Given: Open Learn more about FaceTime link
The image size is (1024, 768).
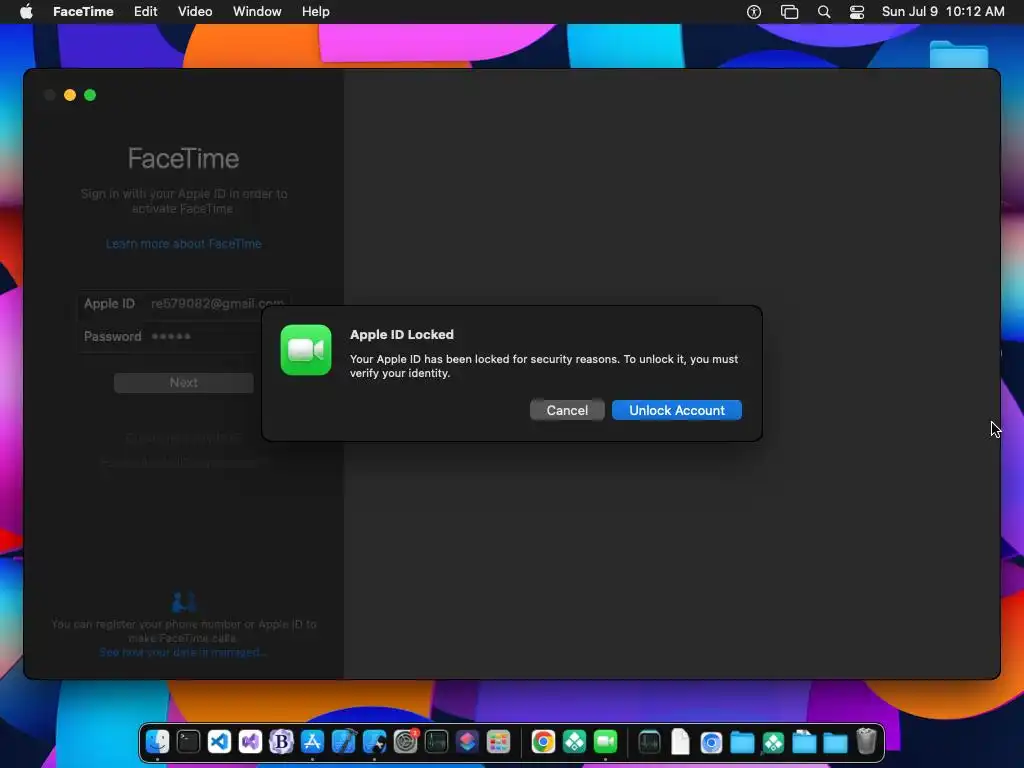Looking at the screenshot, I should [184, 244].
